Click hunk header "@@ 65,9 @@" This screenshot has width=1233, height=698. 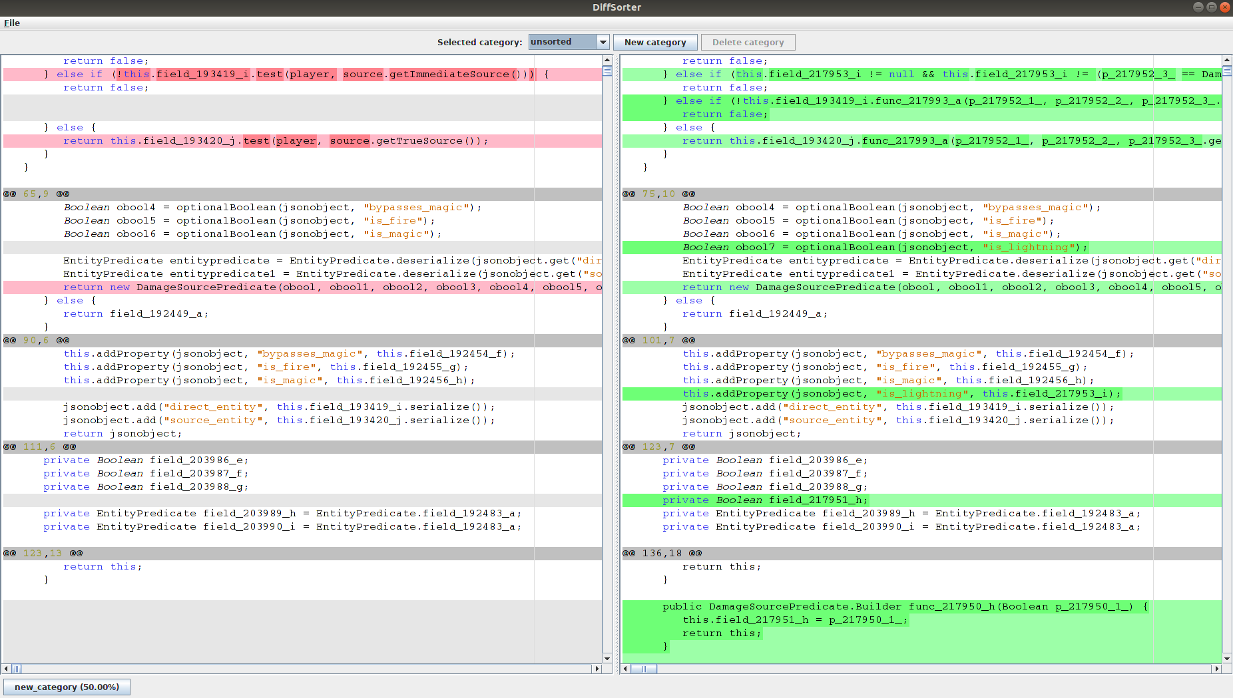click(x=302, y=194)
